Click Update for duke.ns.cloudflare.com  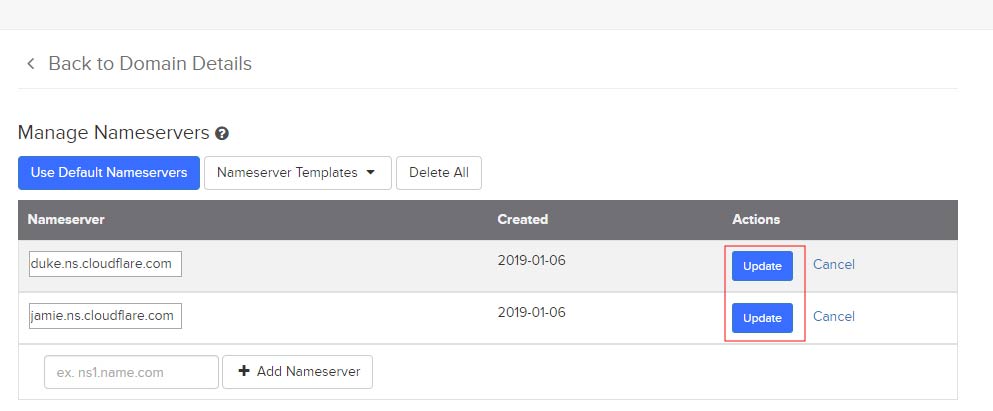(762, 266)
